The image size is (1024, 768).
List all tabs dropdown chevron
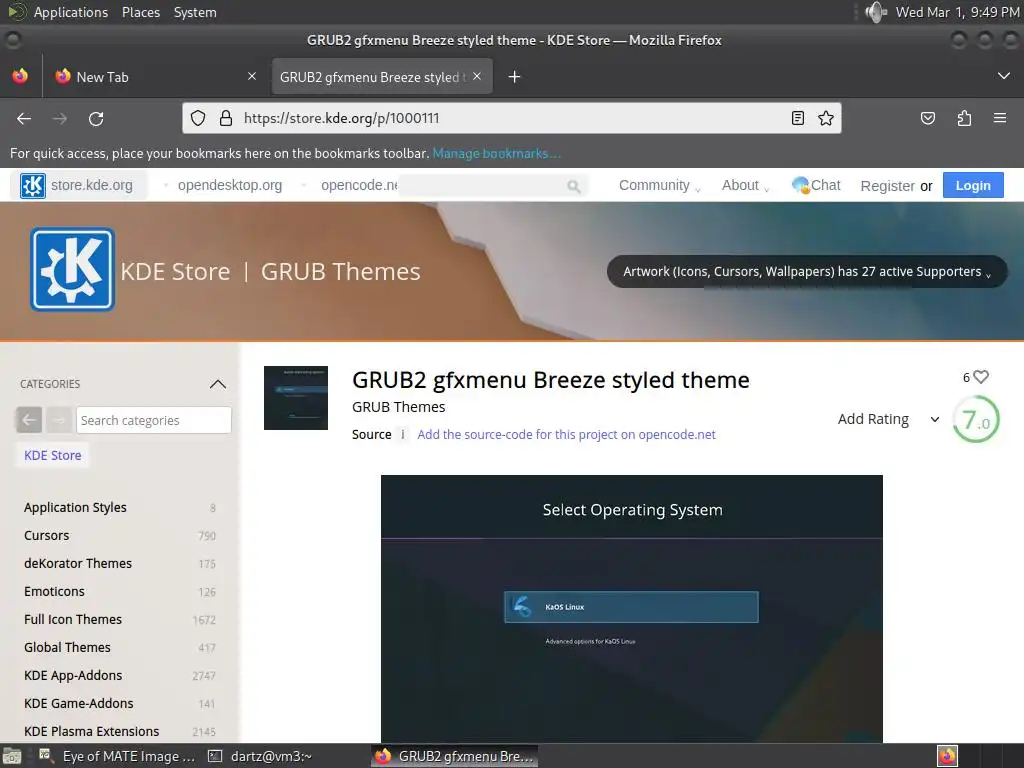click(x=1004, y=76)
